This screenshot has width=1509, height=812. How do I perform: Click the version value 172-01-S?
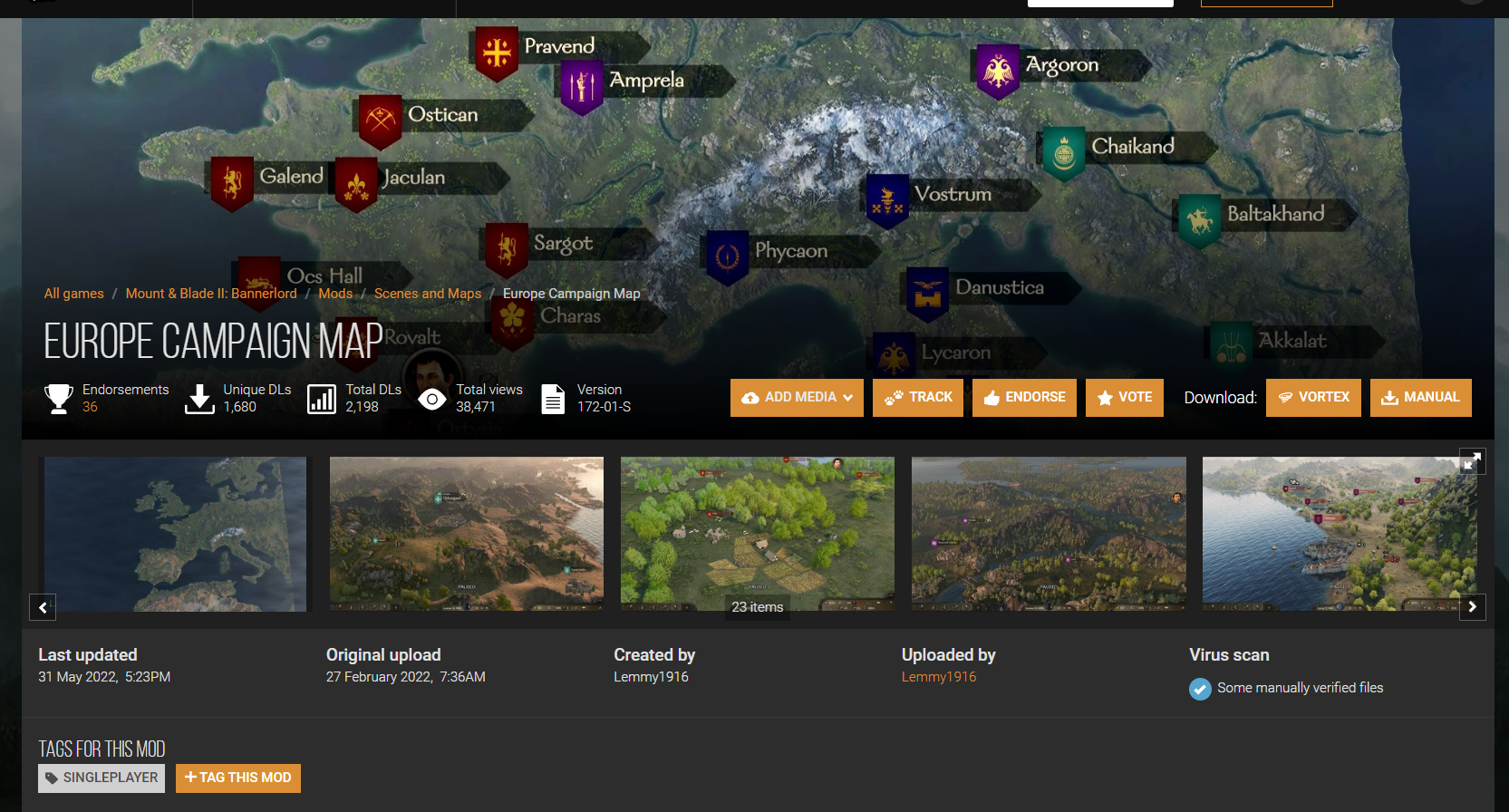coord(604,407)
